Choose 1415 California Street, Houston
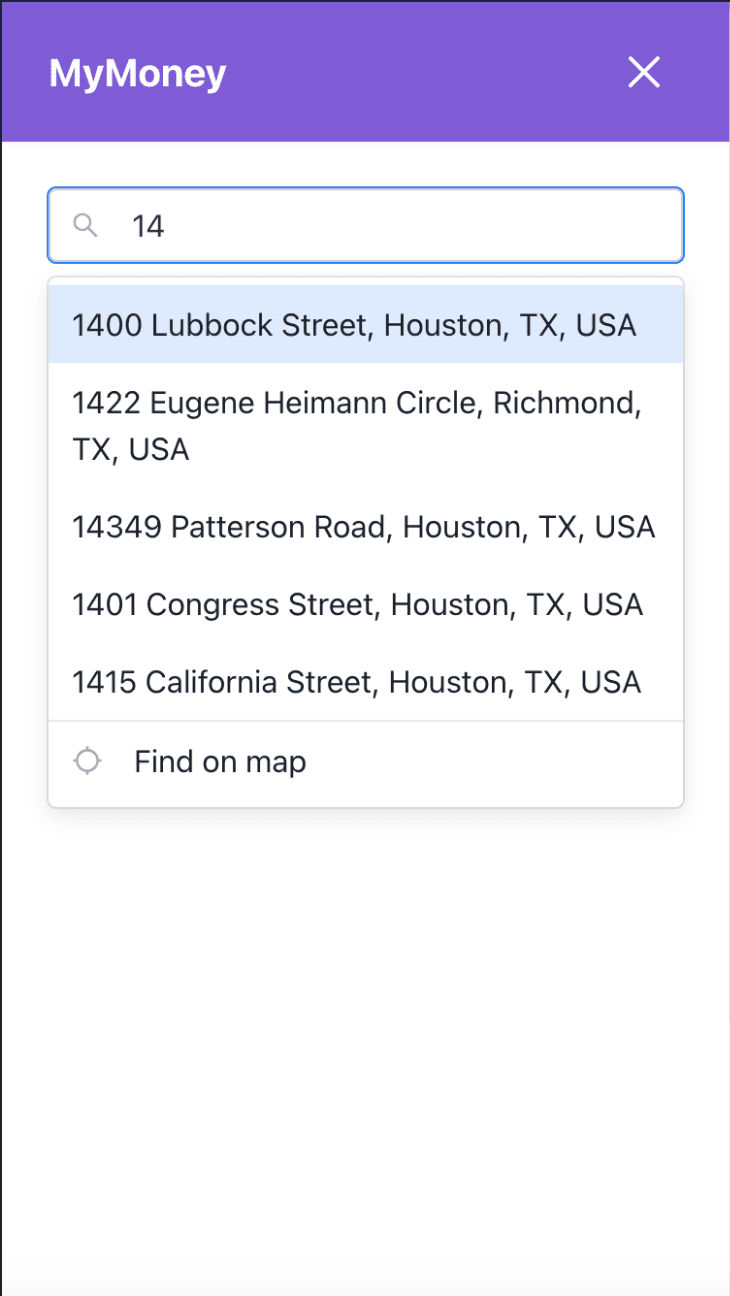Screen dimensions: 730x1296 click(356, 683)
